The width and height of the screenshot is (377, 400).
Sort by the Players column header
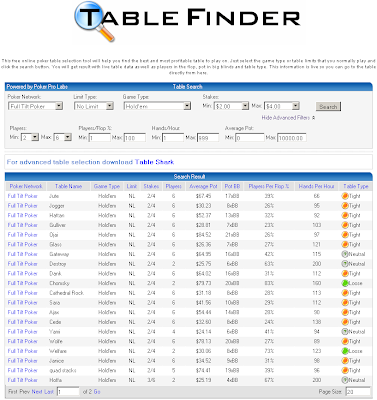pos(174,186)
